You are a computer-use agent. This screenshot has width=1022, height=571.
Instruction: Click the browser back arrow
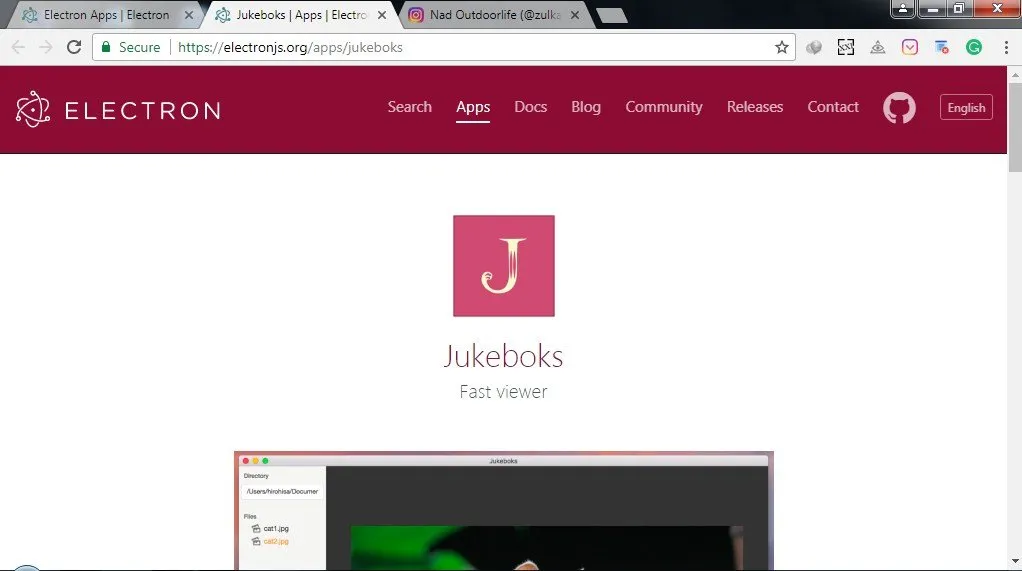coord(18,47)
